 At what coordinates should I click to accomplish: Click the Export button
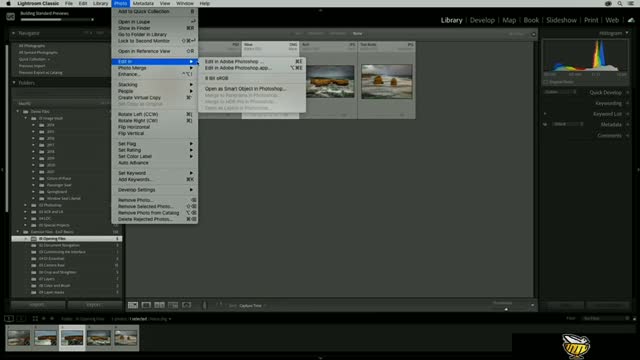coord(94,305)
